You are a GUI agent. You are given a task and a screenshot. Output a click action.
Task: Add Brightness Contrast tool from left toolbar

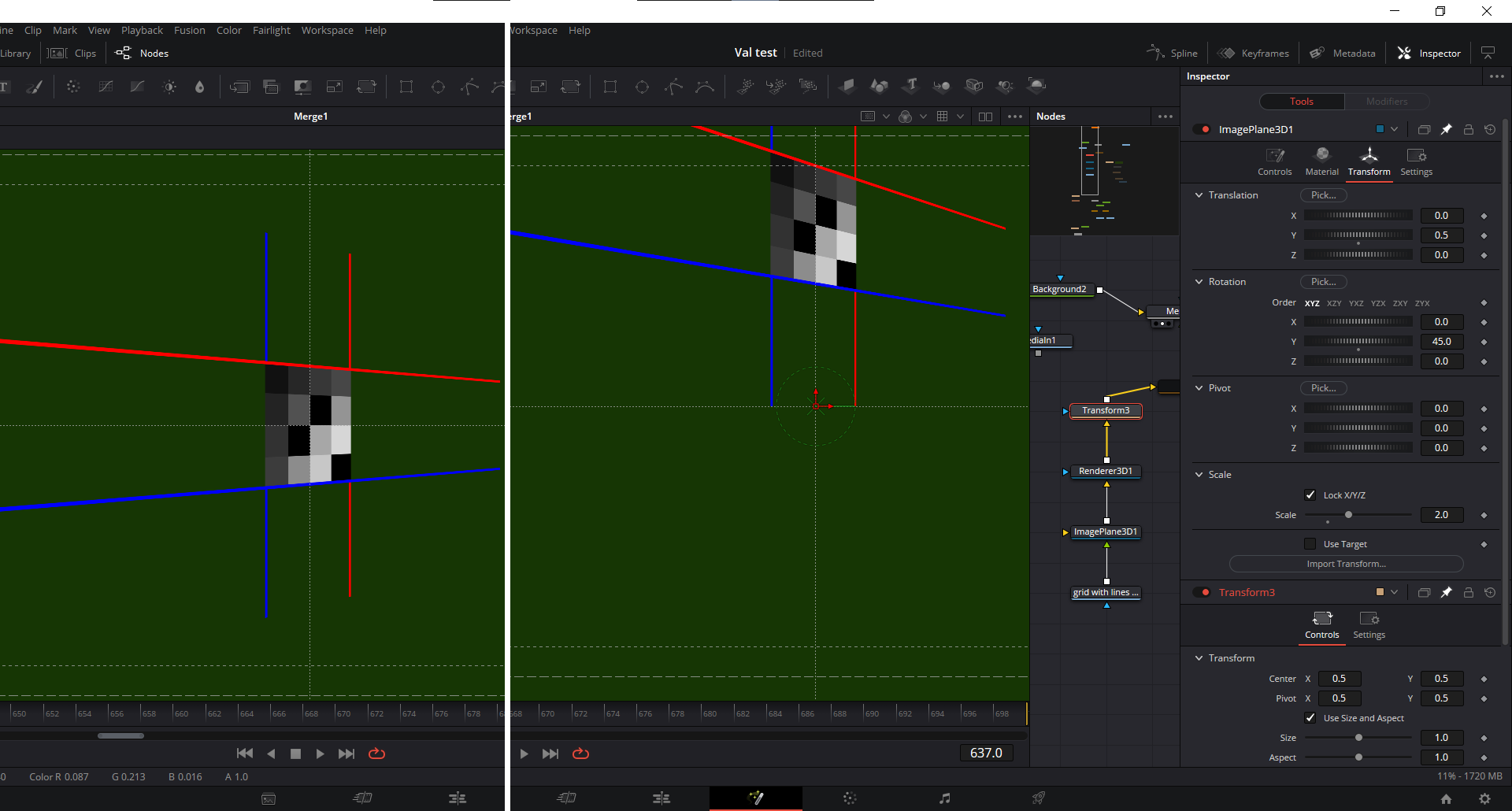(169, 87)
